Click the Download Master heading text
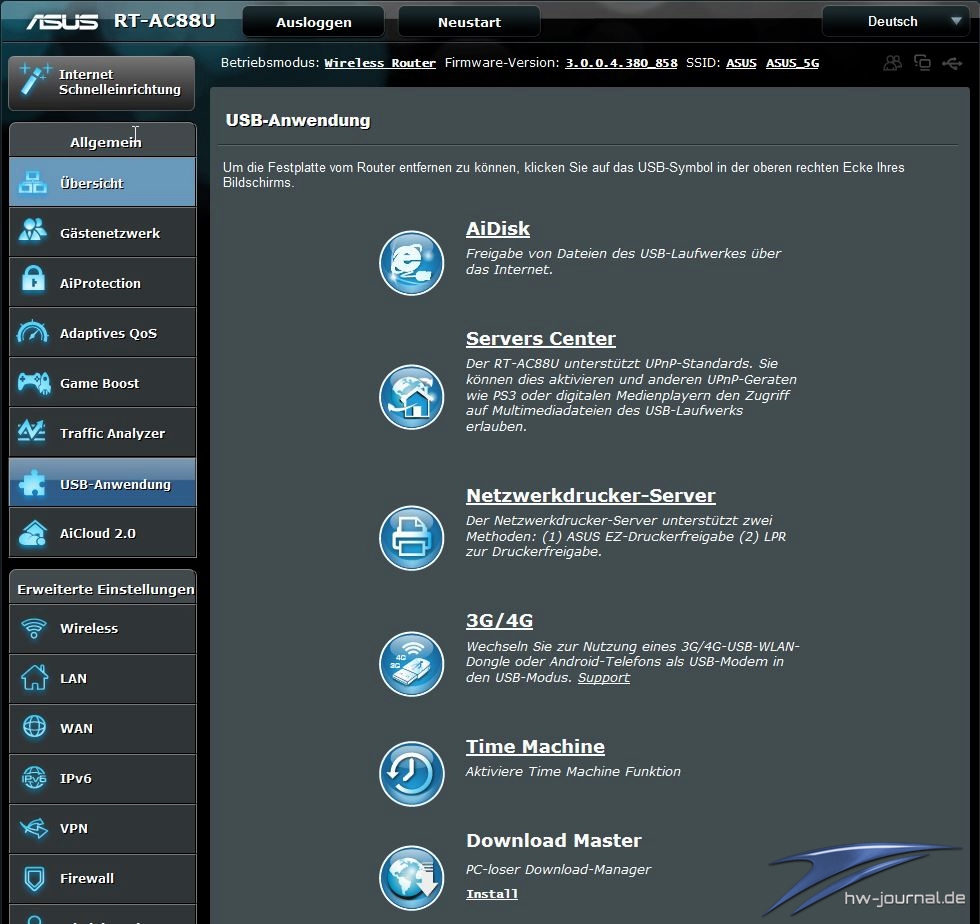The height and width of the screenshot is (924, 980). pos(554,840)
